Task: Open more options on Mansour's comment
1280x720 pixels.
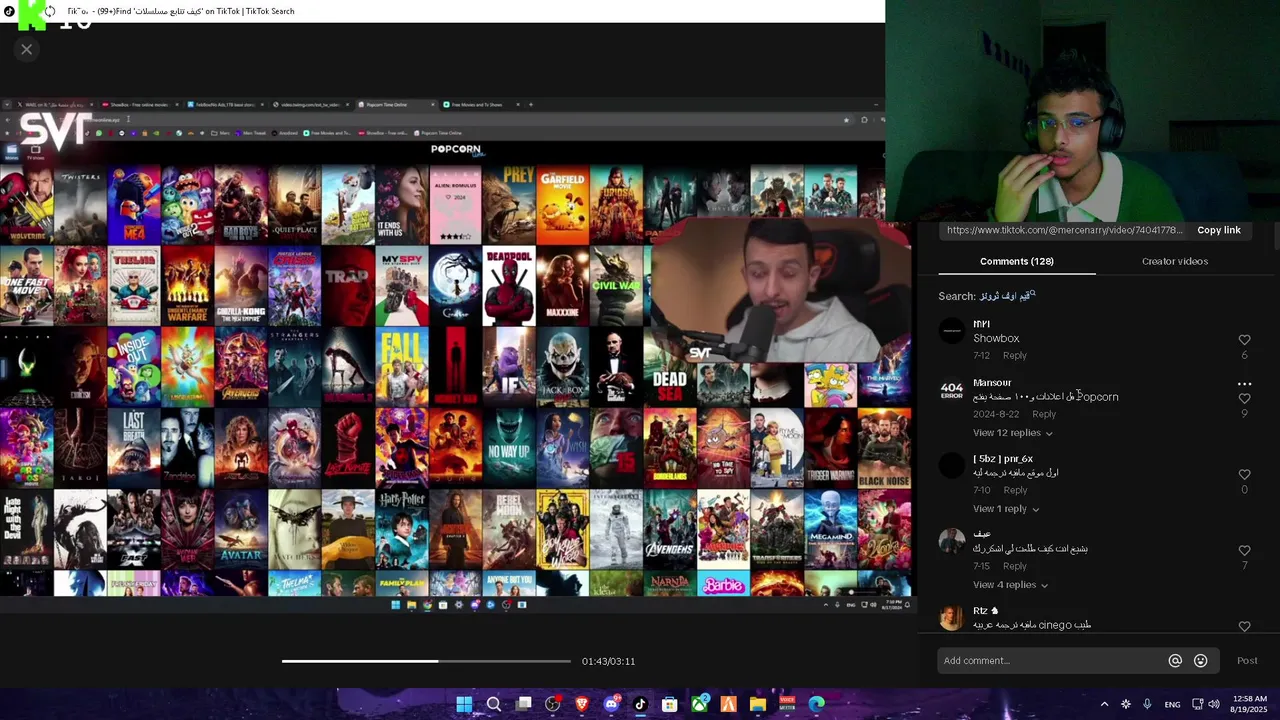Action: pos(1244,383)
